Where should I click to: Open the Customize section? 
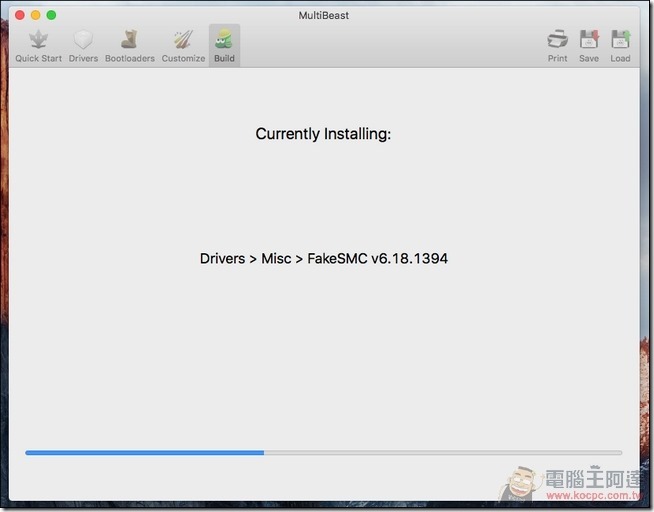tap(184, 46)
